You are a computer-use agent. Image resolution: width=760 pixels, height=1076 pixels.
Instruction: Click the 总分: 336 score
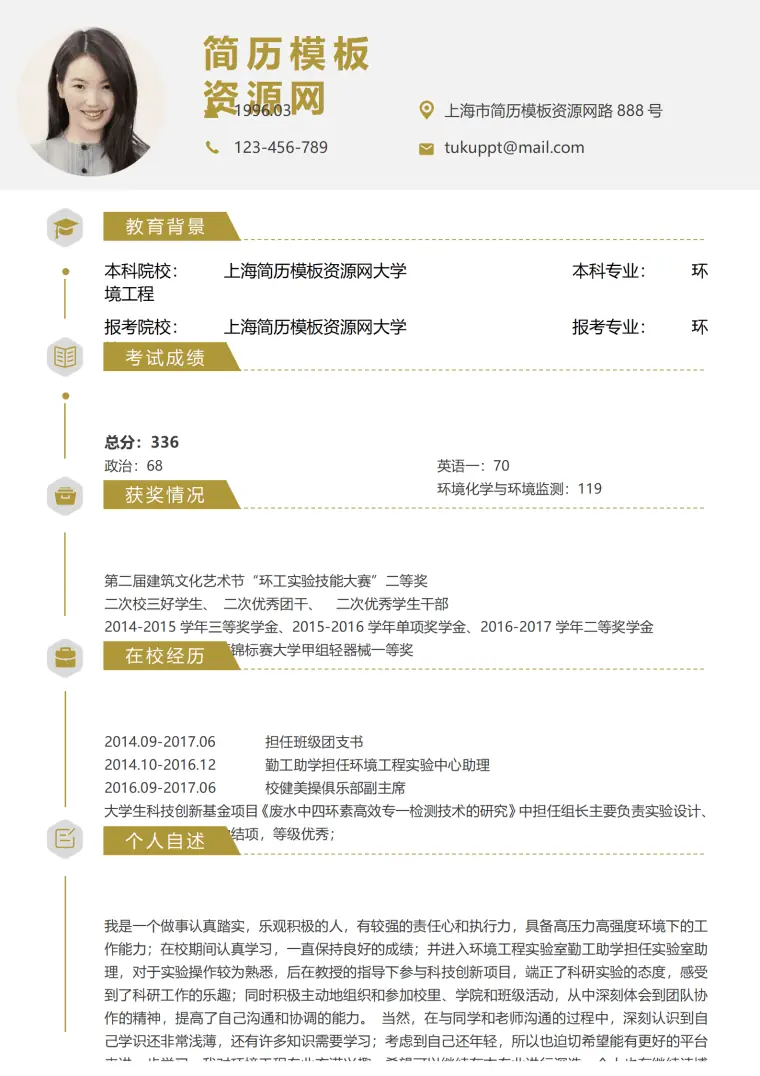point(141,442)
